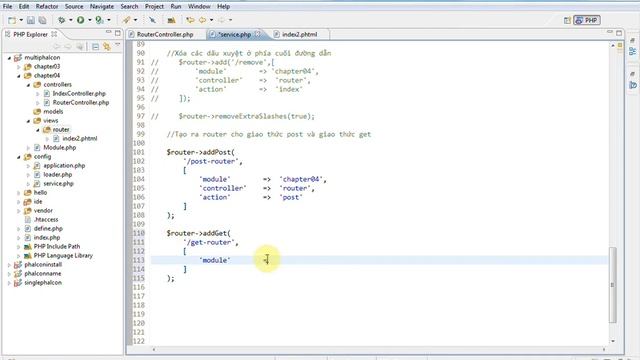Select .htaccess file in the tree
Viewport: 640px width, 360px height.
pos(46,220)
